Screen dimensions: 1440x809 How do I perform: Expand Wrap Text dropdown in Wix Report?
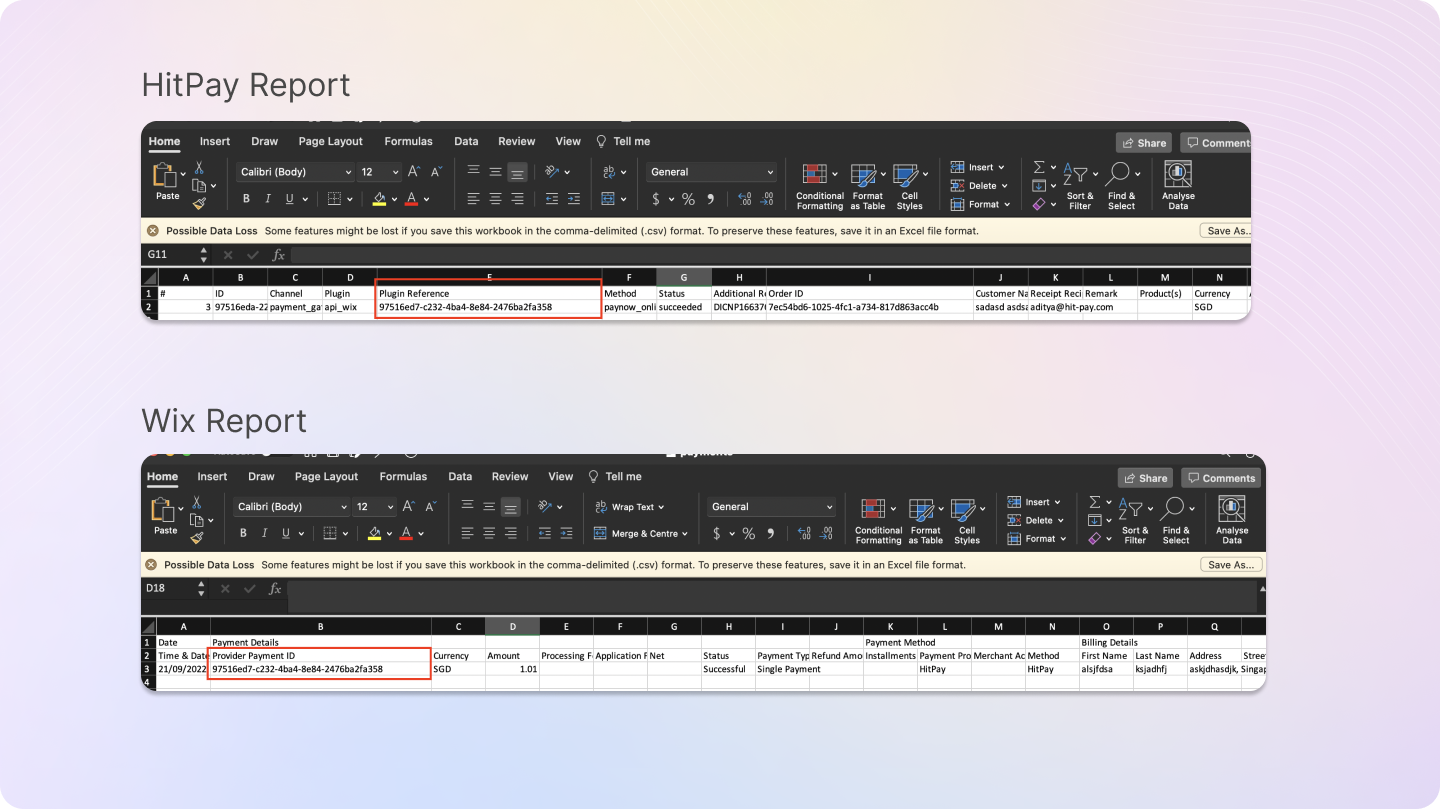click(662, 507)
